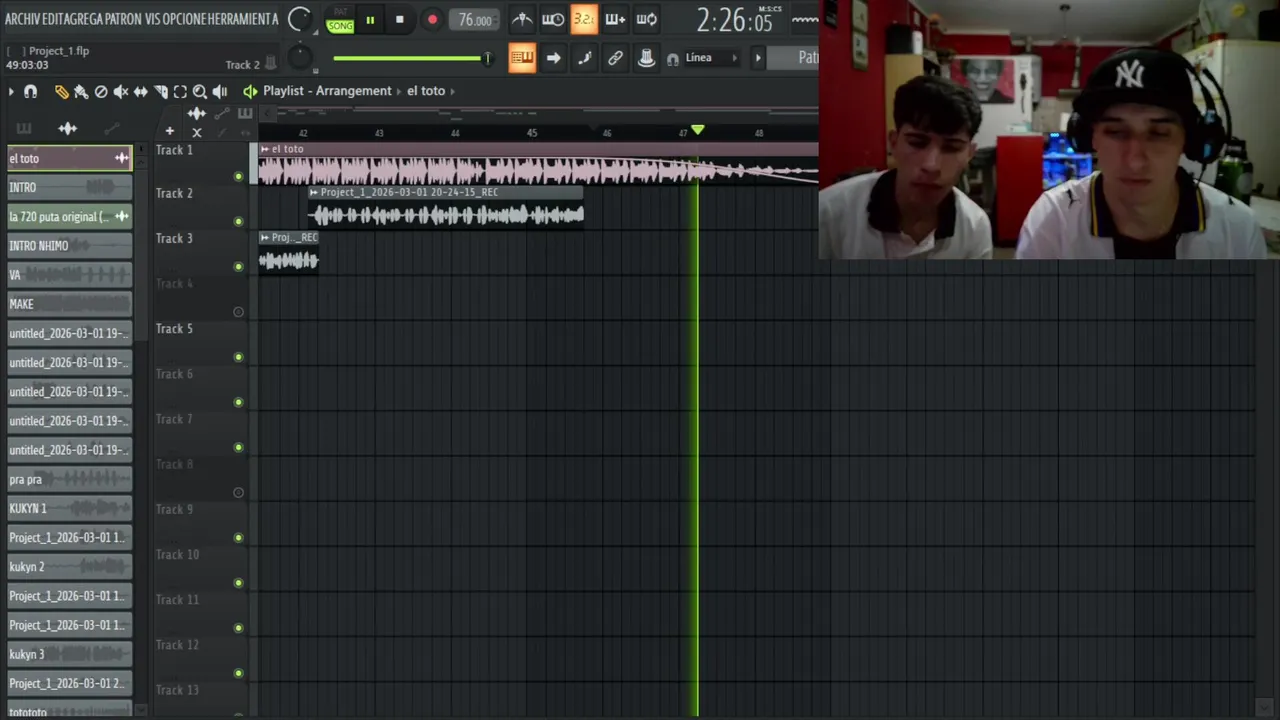This screenshot has width=1280, height=720.
Task: Select the Zoom magnifier tool
Action: coord(200,91)
